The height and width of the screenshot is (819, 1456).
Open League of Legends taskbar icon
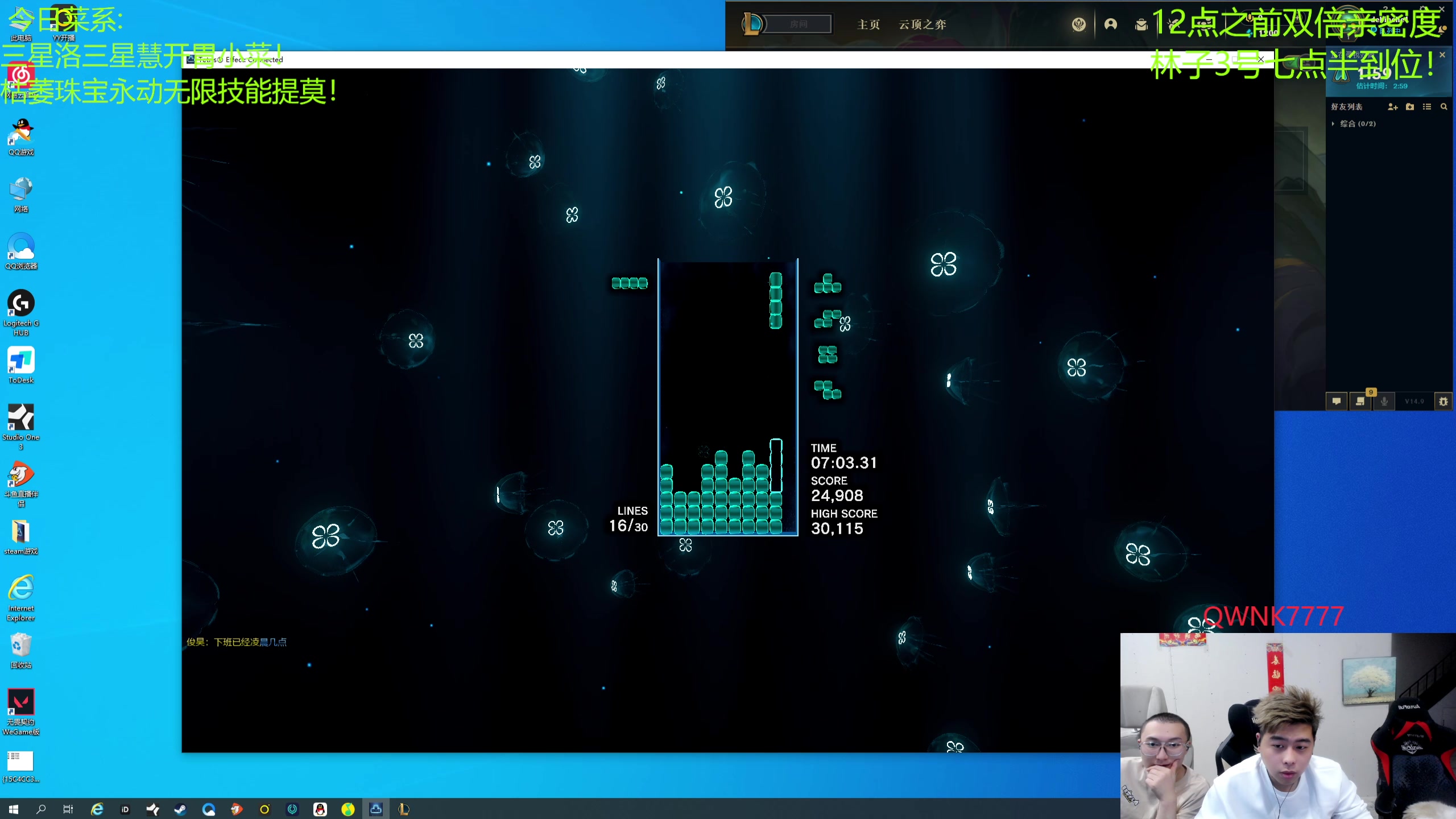pos(404,809)
